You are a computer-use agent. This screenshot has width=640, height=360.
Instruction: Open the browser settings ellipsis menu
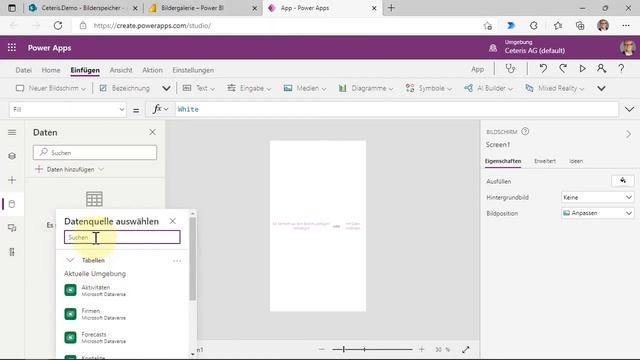tap(626, 26)
